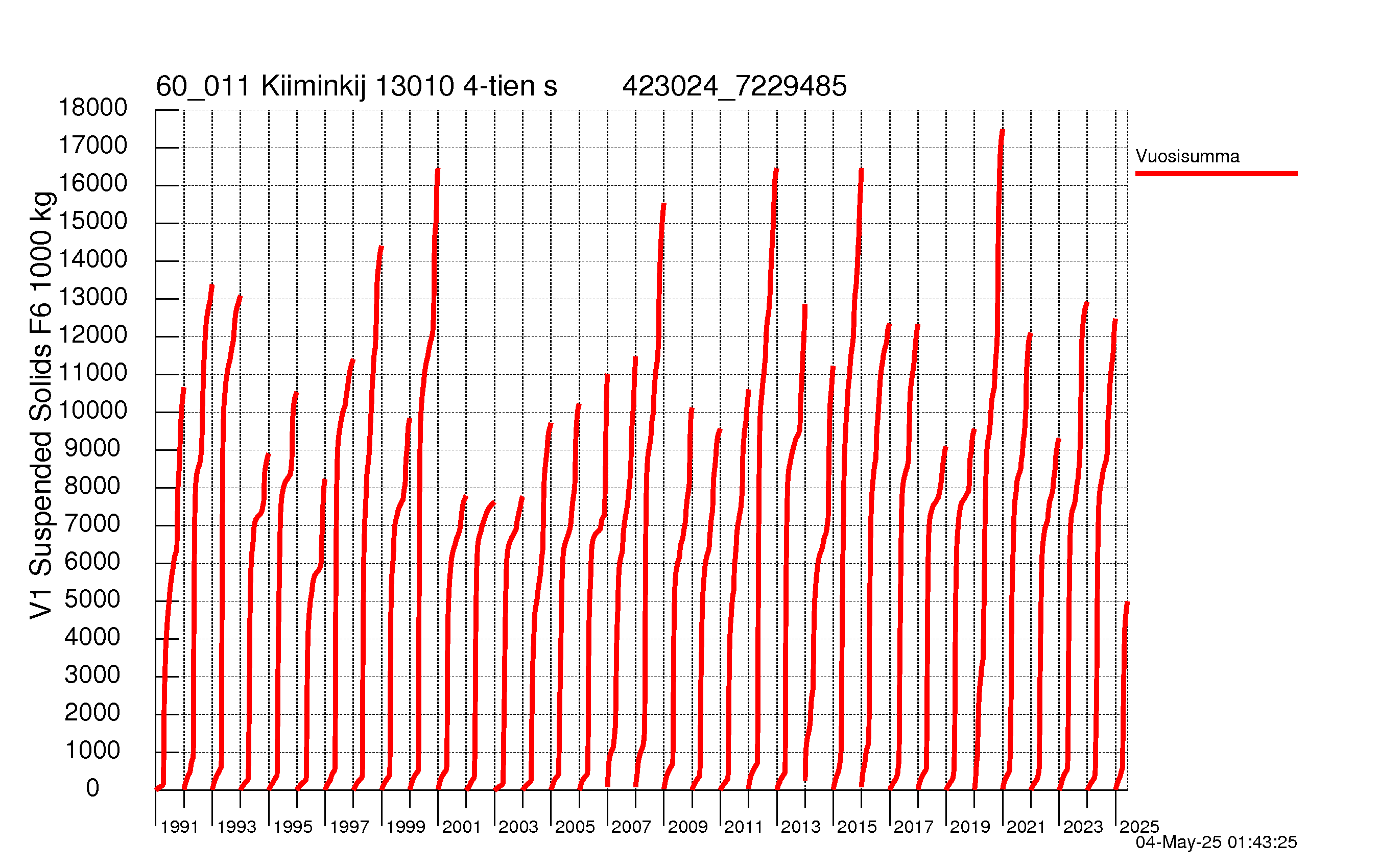Screen dimensions: 1379x868
Task: Click the chart title '60_011 Kiiminkij 13010 4-tien s'
Action: [x=356, y=87]
